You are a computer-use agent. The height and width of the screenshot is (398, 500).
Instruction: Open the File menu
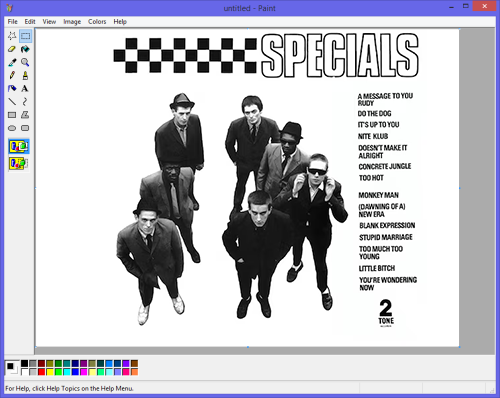point(13,22)
